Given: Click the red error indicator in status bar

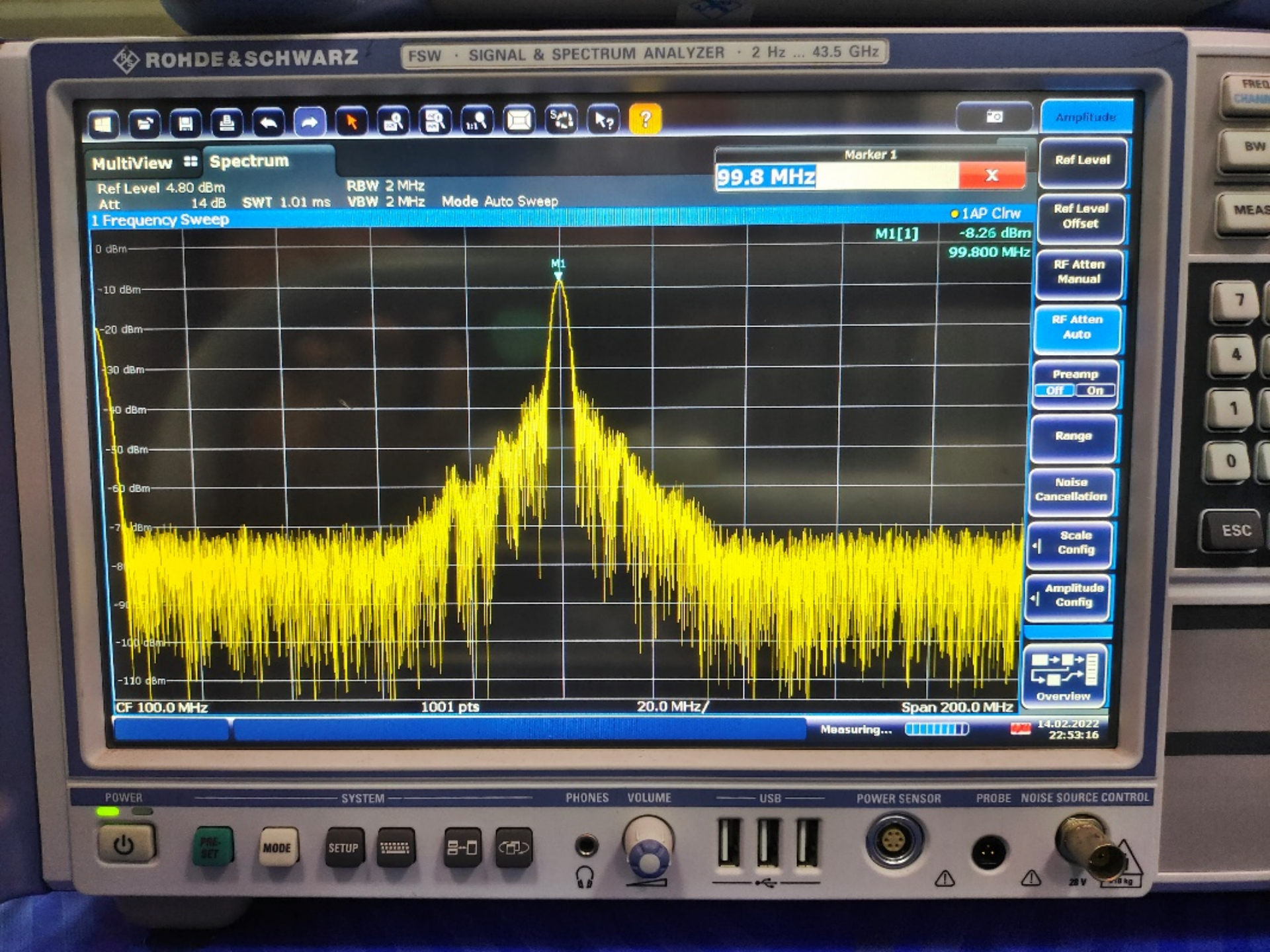Looking at the screenshot, I should click(1021, 729).
